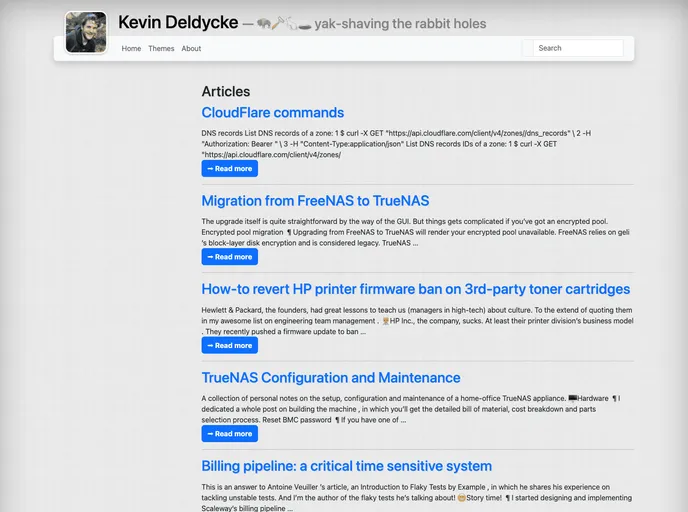This screenshot has height=512, width=688.
Task: Click the 'yak-shaving the rabbit holes' tagline
Action: coord(400,23)
